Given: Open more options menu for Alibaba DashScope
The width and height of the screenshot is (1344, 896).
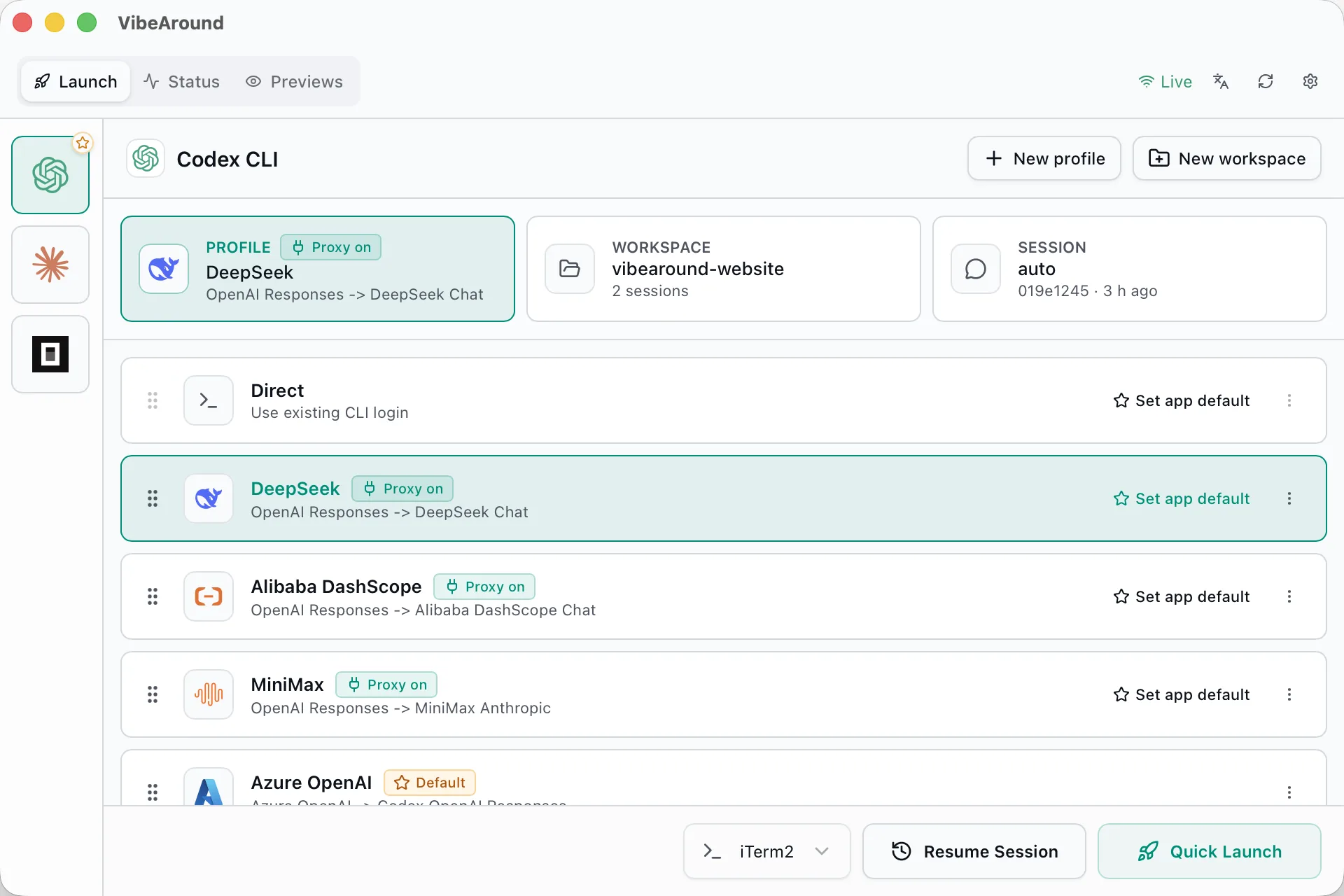Looking at the screenshot, I should (1289, 596).
